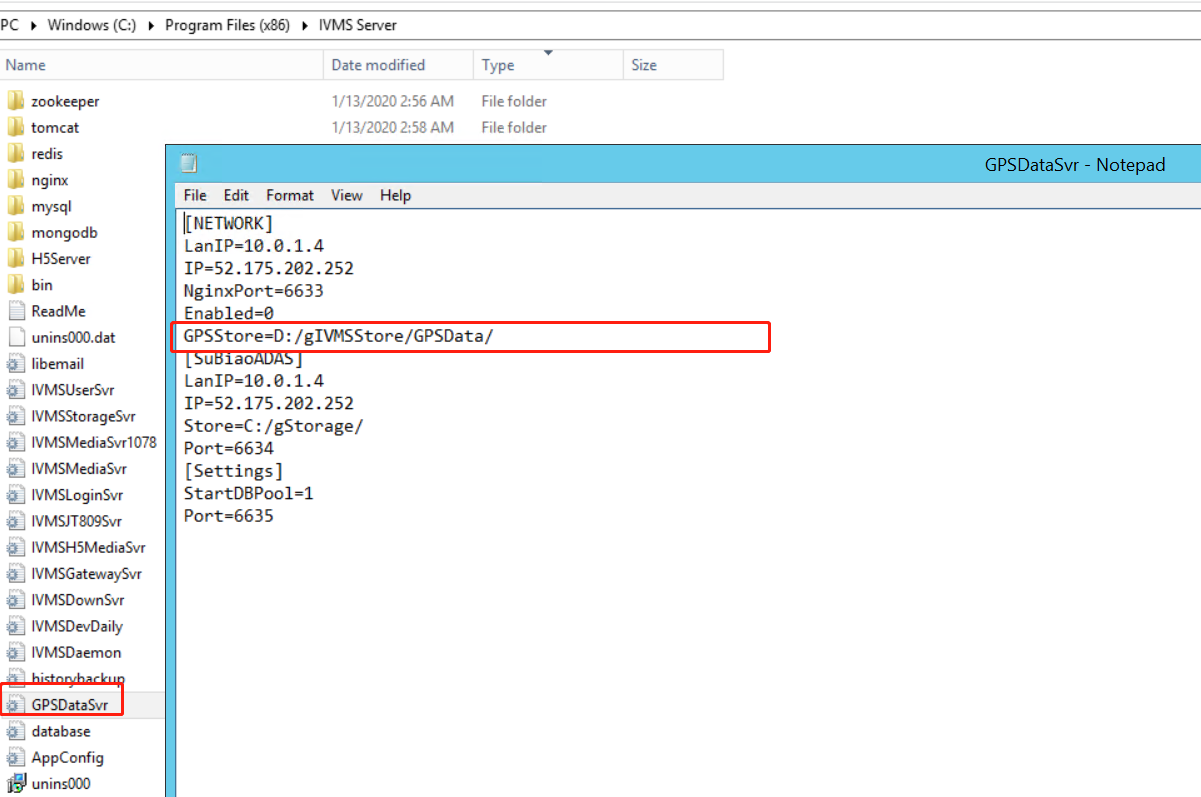Click the GPSStore=D:/gIVMSStore/GPSData/ line
The image size is (1201, 797).
click(338, 336)
